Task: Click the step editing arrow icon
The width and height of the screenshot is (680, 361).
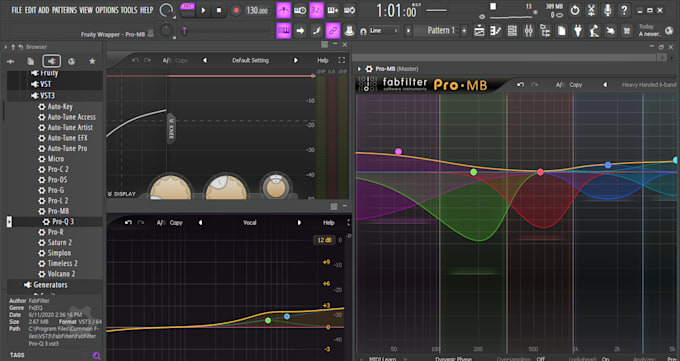Action: pos(300,31)
